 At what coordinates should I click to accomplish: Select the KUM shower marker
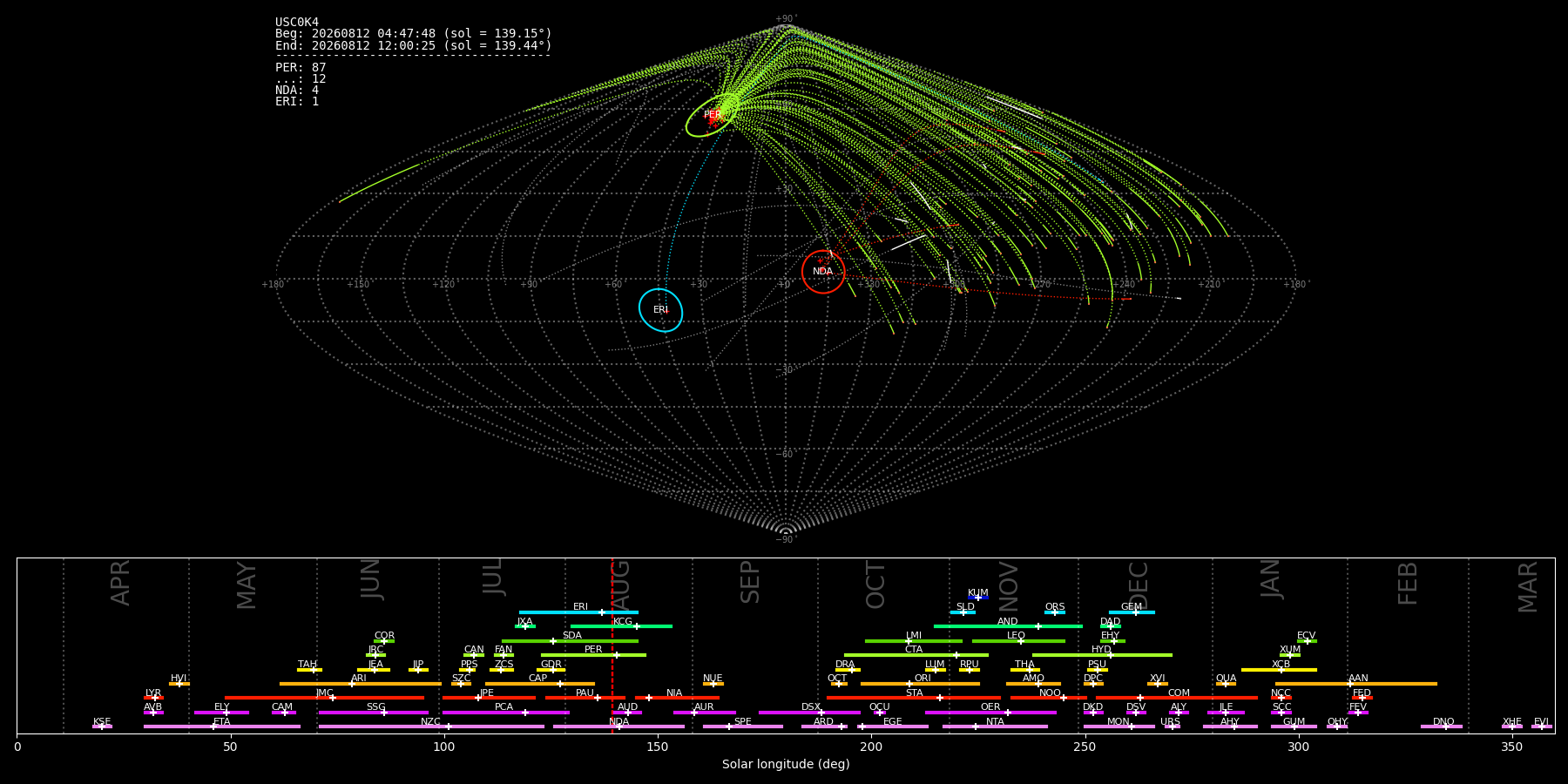point(978,598)
